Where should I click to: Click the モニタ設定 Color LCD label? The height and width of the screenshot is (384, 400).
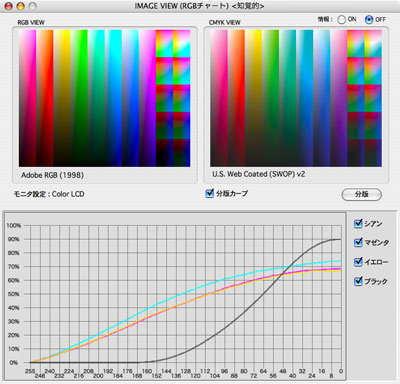tap(49, 194)
